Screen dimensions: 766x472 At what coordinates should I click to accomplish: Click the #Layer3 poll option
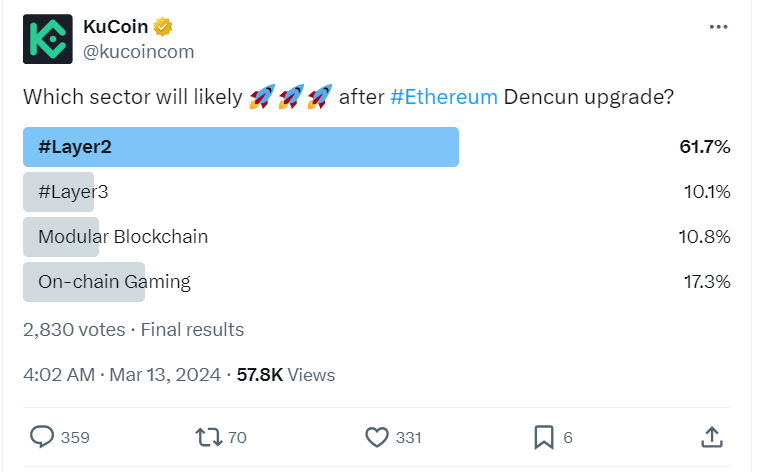point(72,192)
